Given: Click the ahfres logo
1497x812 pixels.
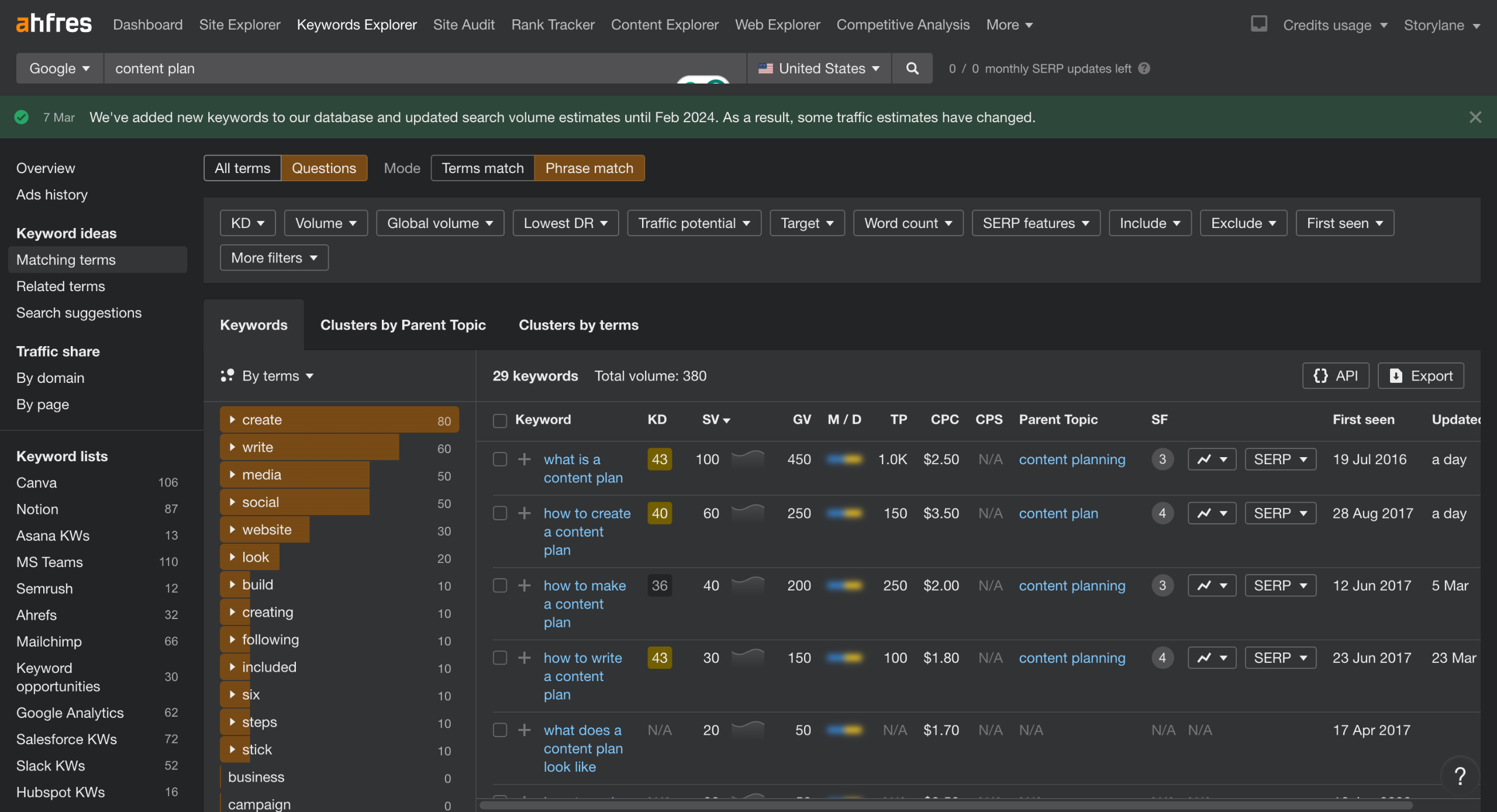Looking at the screenshot, I should [x=54, y=24].
